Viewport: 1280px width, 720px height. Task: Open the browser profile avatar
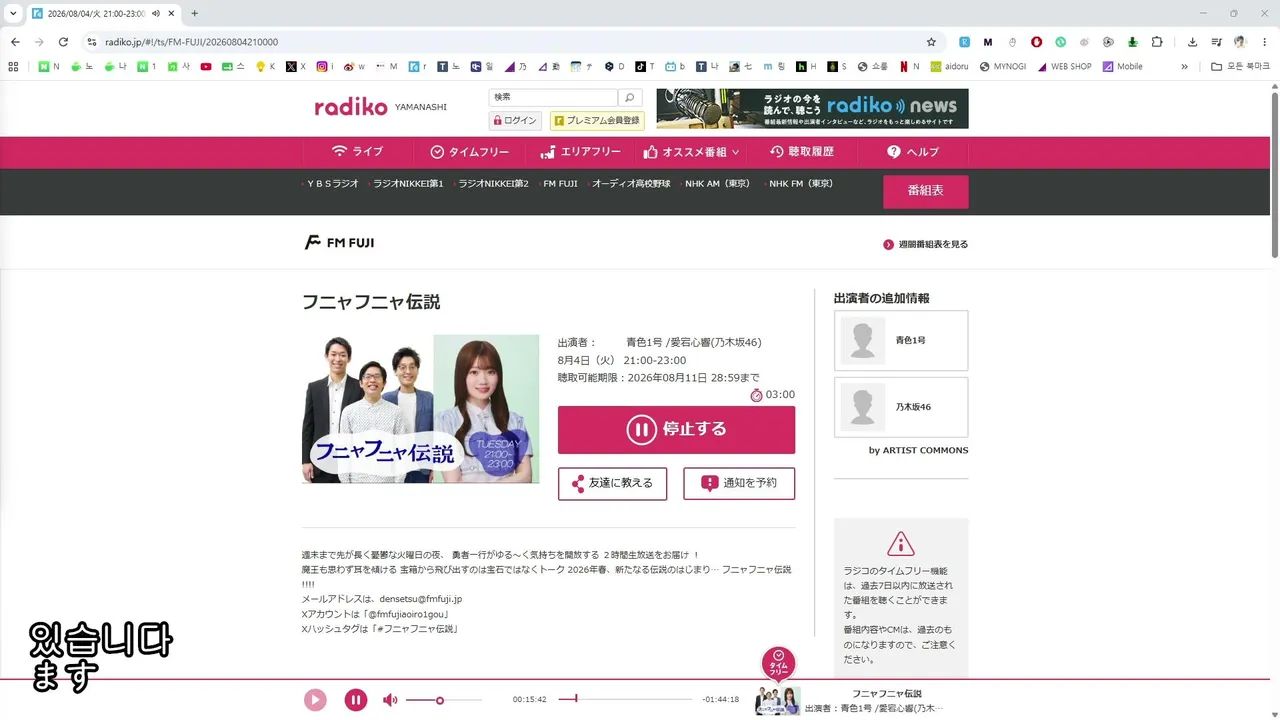pyautogui.click(x=1240, y=42)
